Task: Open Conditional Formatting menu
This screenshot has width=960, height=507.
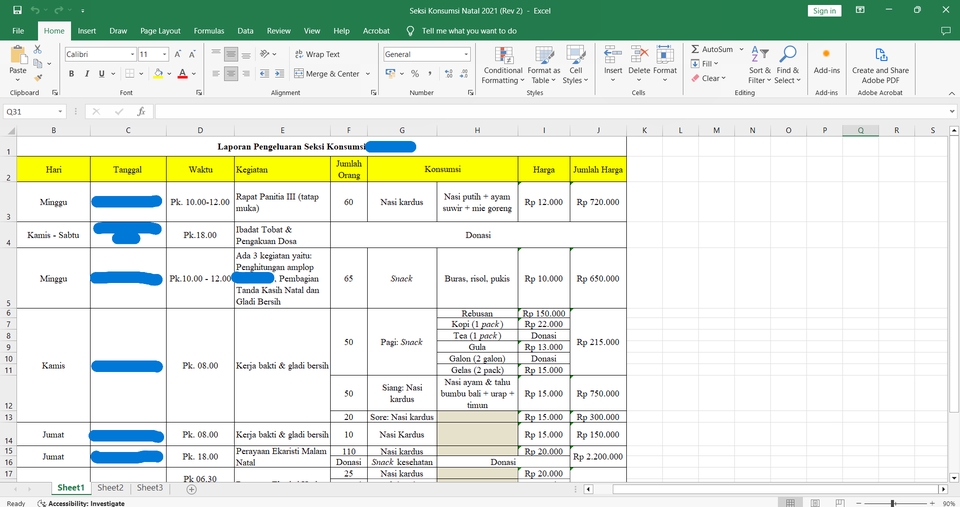Action: pos(503,65)
